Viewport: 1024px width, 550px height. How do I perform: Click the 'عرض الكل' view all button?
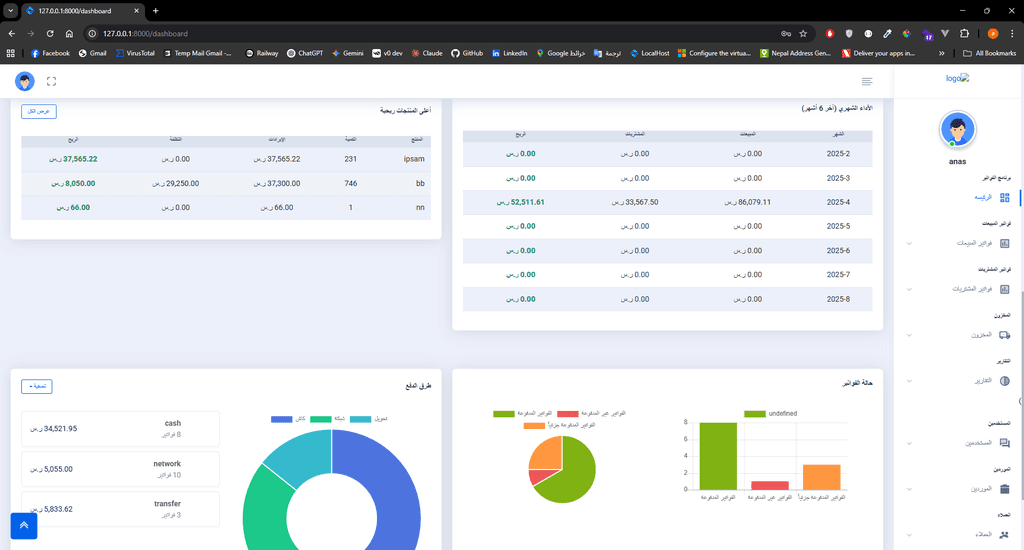(x=39, y=111)
